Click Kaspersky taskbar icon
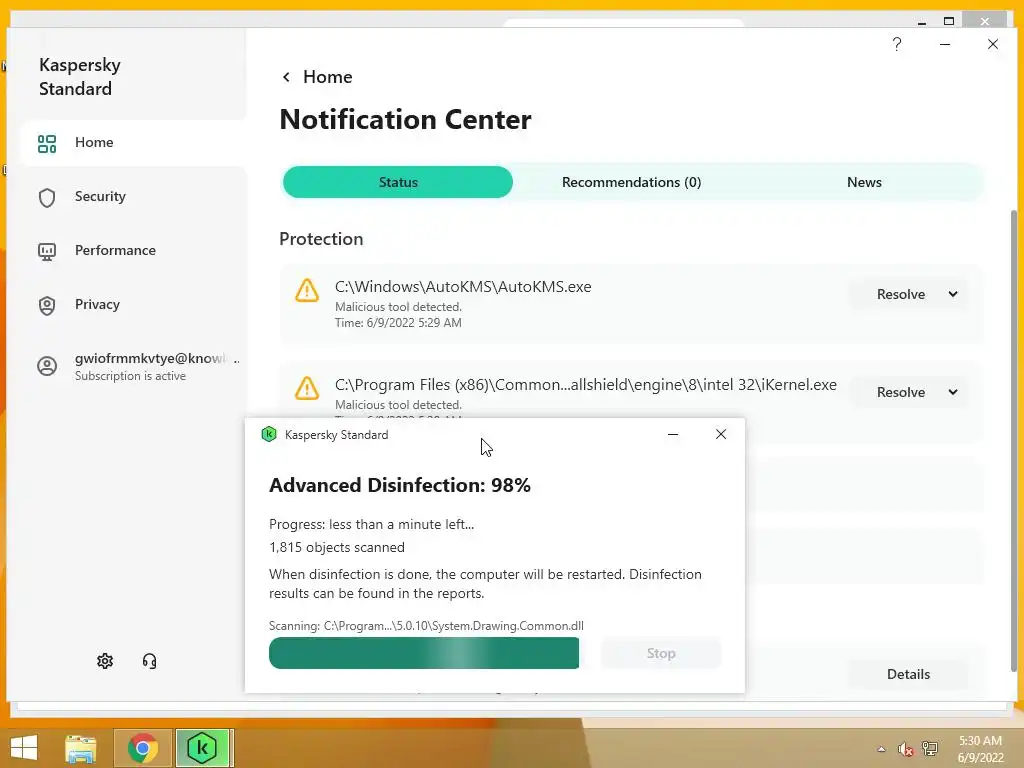 coord(202,748)
